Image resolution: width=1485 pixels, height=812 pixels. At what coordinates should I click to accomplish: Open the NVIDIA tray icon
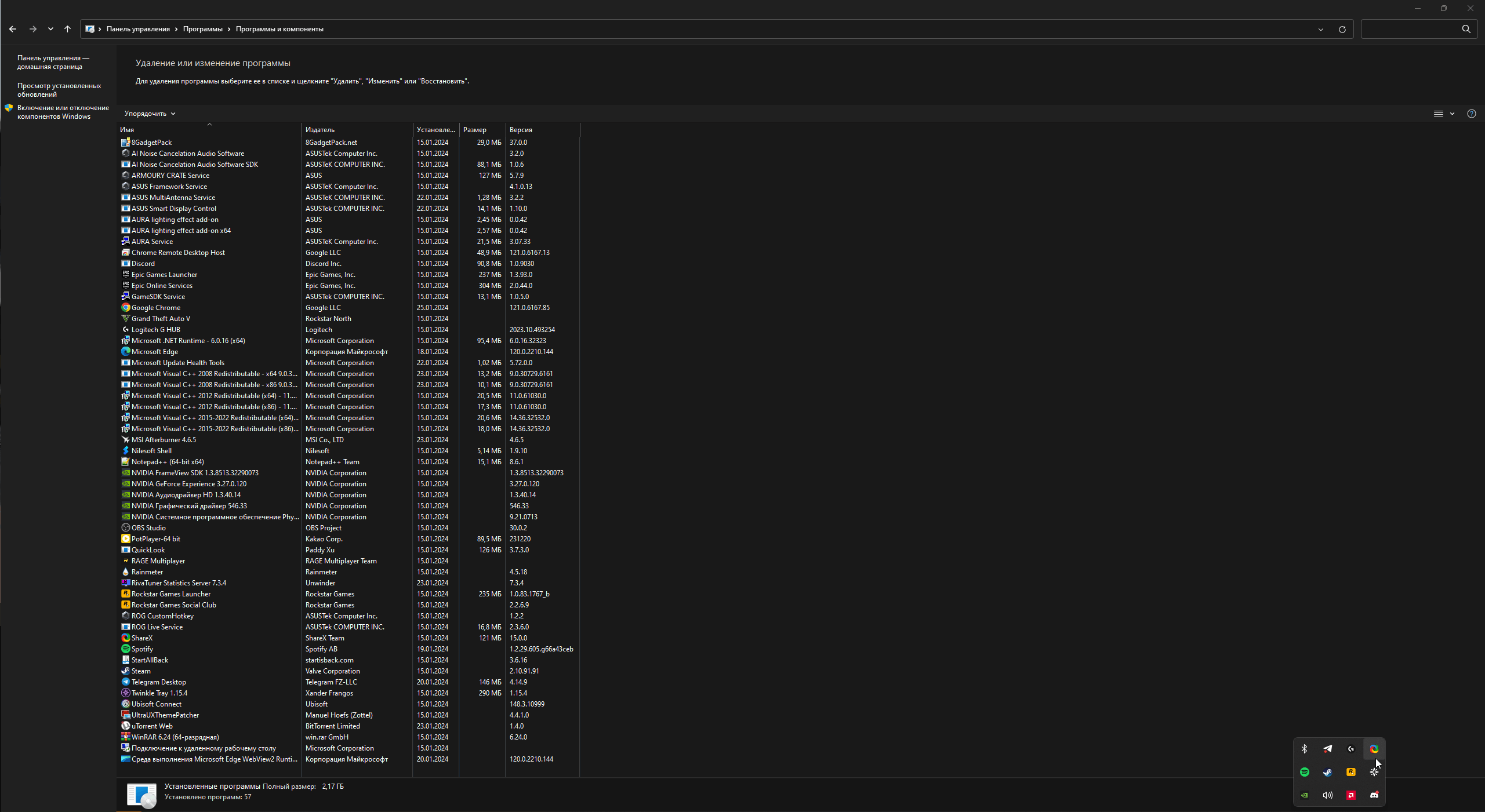pyautogui.click(x=1304, y=795)
